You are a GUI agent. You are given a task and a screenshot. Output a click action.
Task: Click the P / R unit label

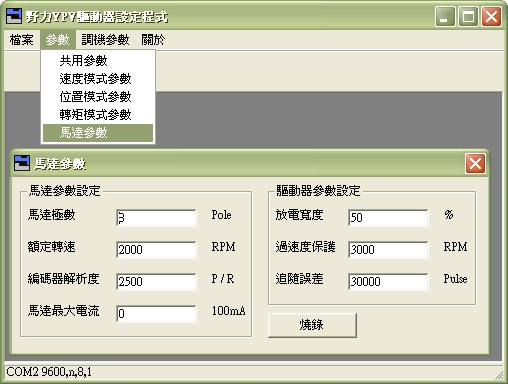[223, 279]
